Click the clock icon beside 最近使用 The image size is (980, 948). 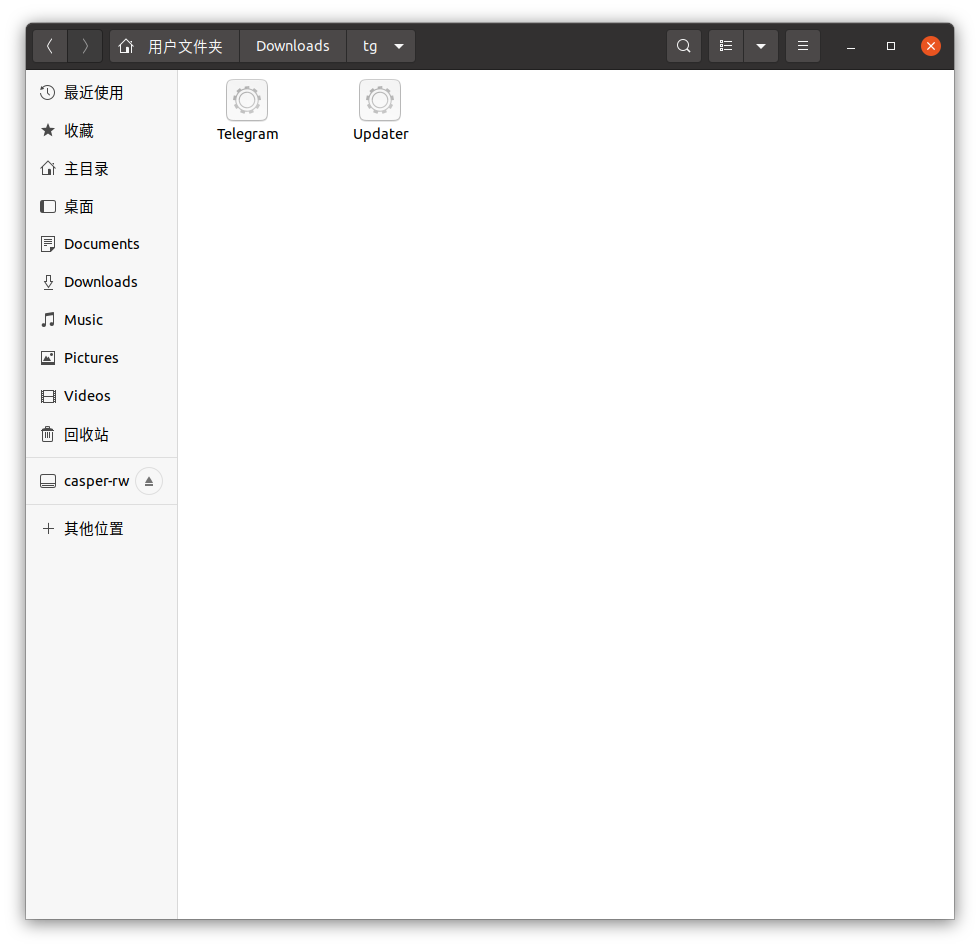click(x=48, y=93)
